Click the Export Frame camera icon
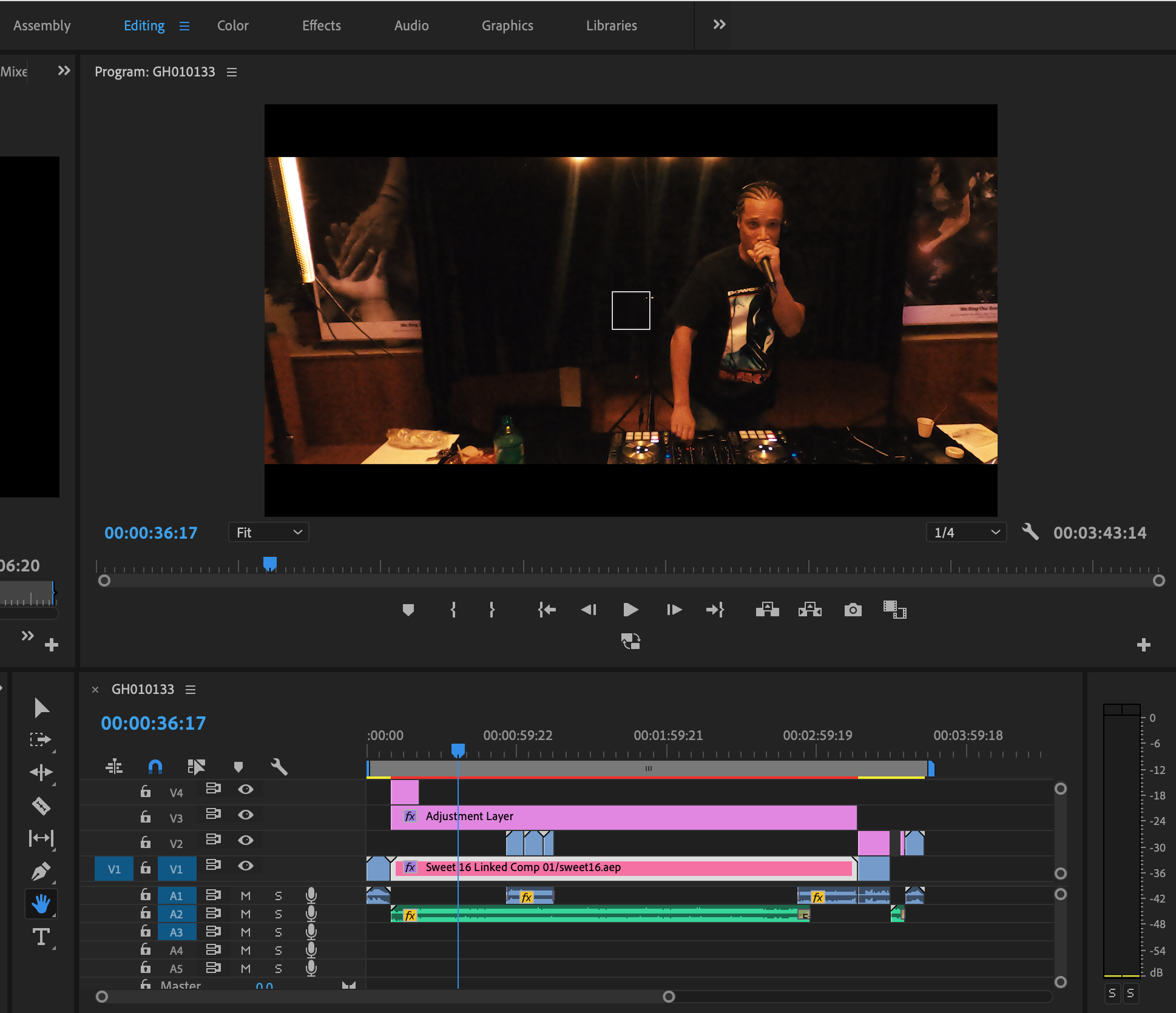The image size is (1176, 1013). pos(853,610)
